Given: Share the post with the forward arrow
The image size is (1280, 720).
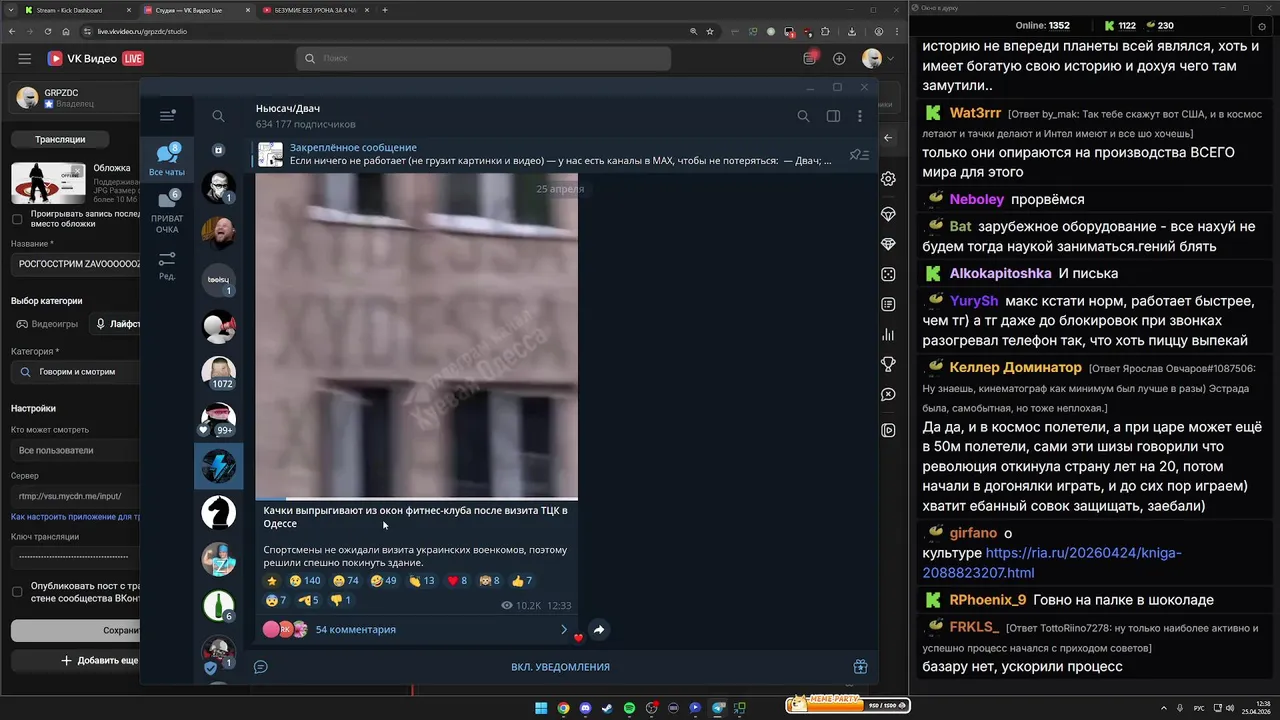Looking at the screenshot, I should coord(598,630).
